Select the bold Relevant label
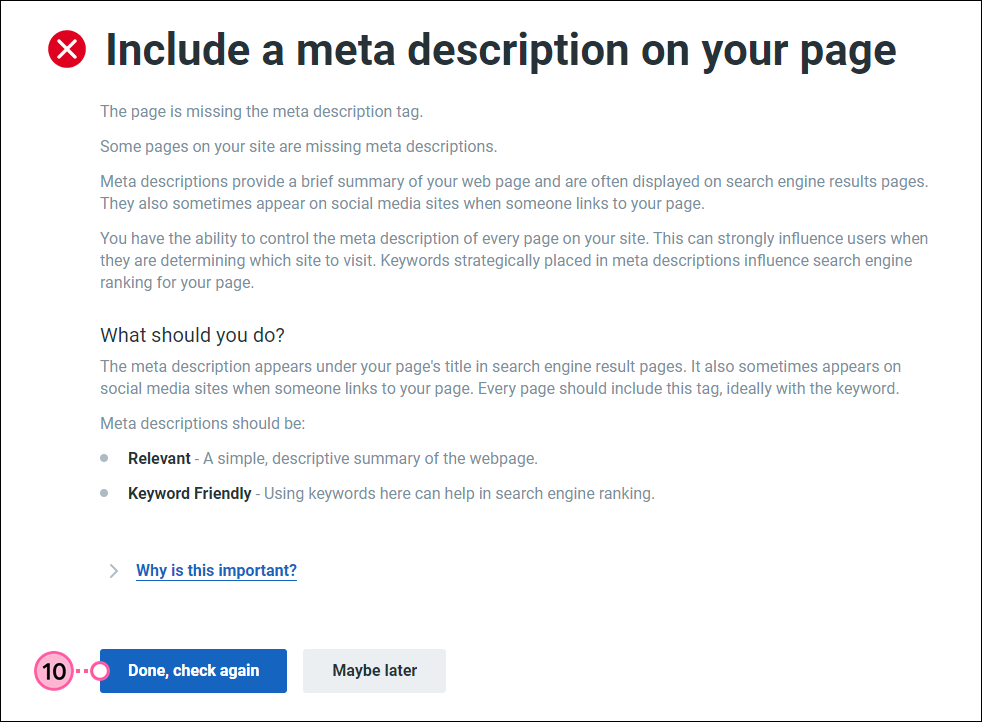This screenshot has height=722, width=982. click(159, 458)
